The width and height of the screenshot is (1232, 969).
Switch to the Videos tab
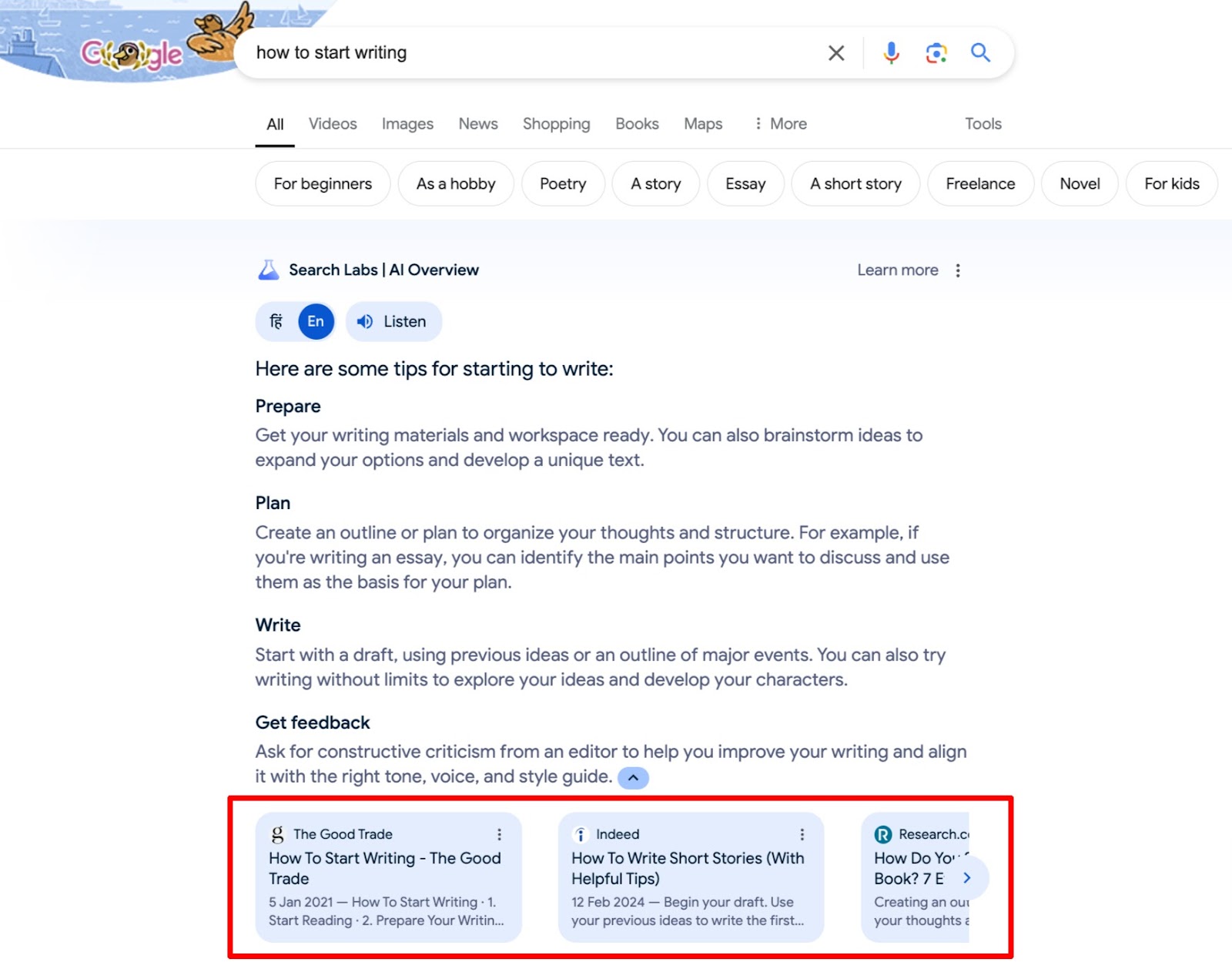(x=333, y=124)
